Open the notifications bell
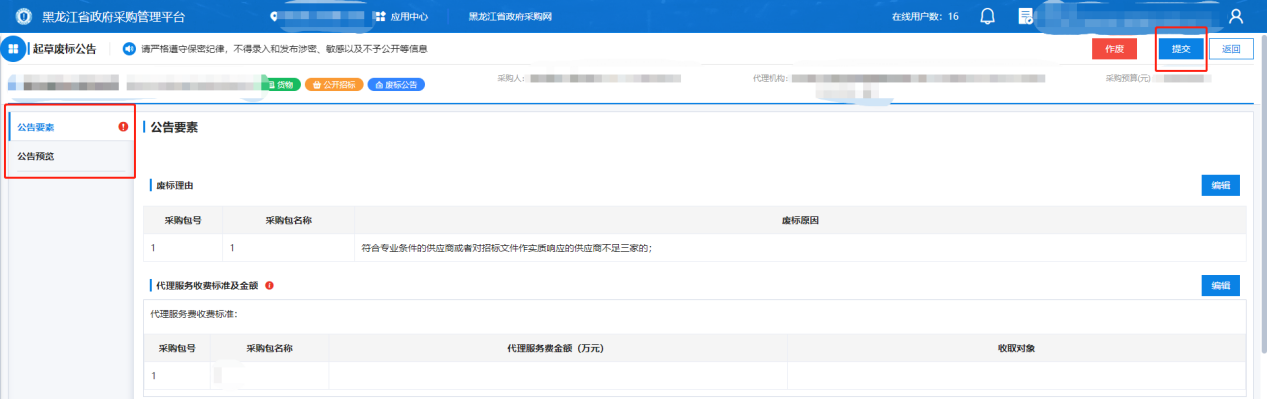The width and height of the screenshot is (1267, 399). 988,17
